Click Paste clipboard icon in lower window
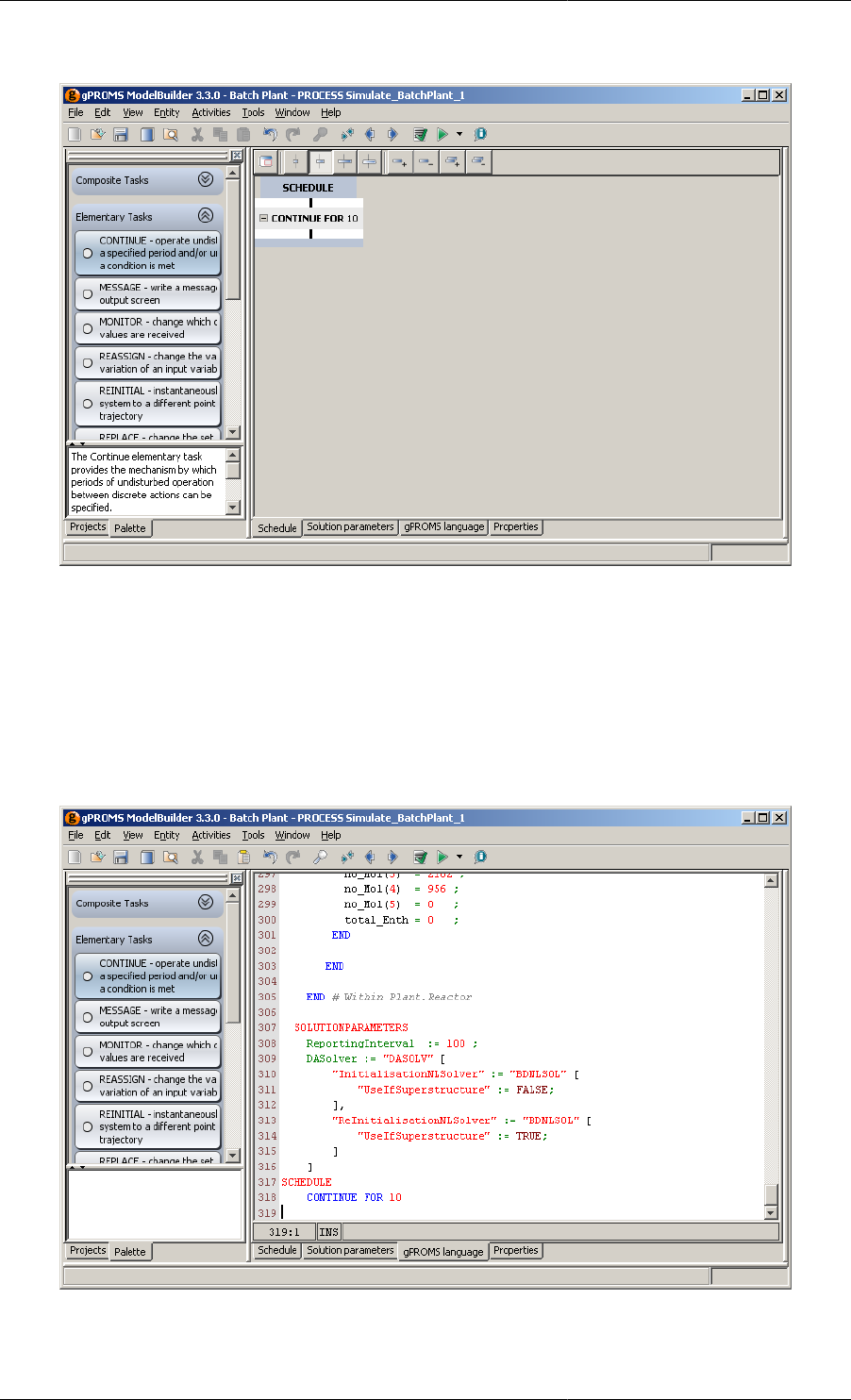Image resolution: width=851 pixels, height=1400 pixels. click(243, 858)
